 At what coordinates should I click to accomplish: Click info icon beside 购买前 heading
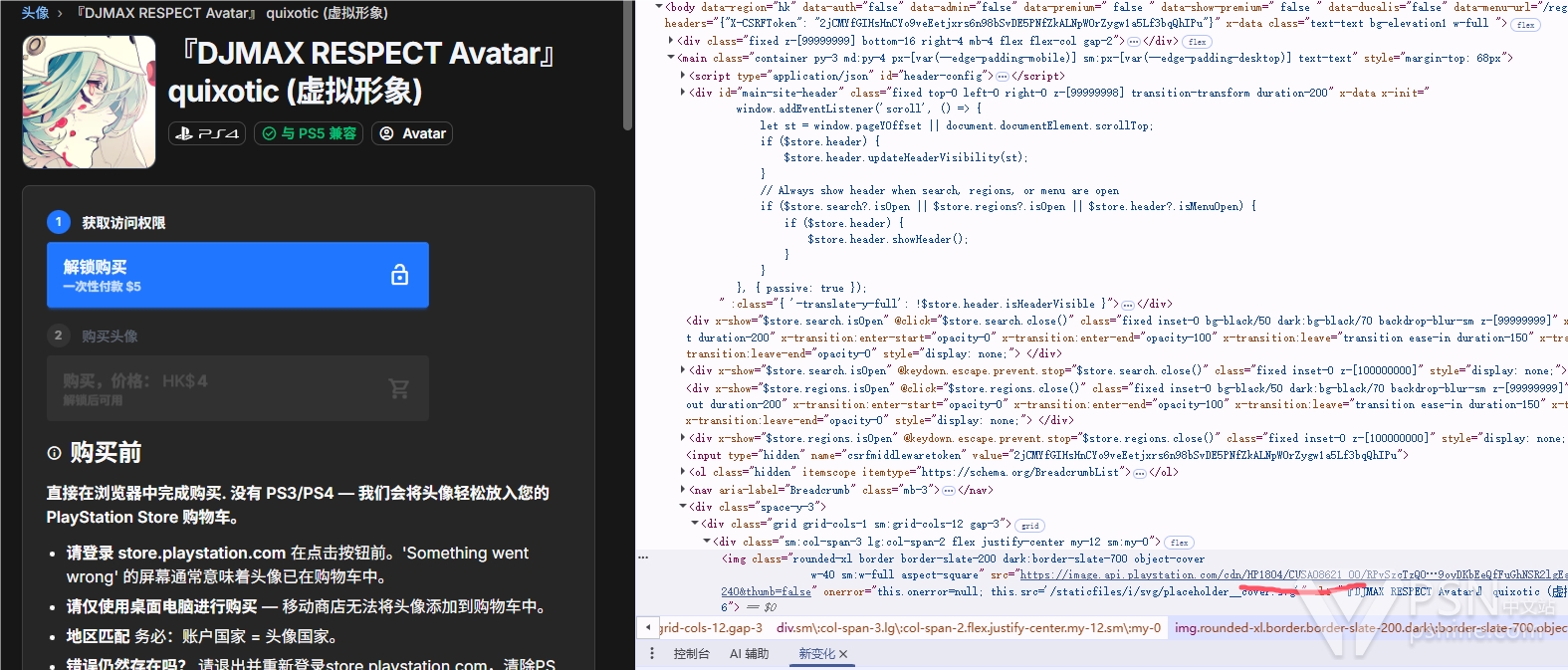tap(54, 453)
